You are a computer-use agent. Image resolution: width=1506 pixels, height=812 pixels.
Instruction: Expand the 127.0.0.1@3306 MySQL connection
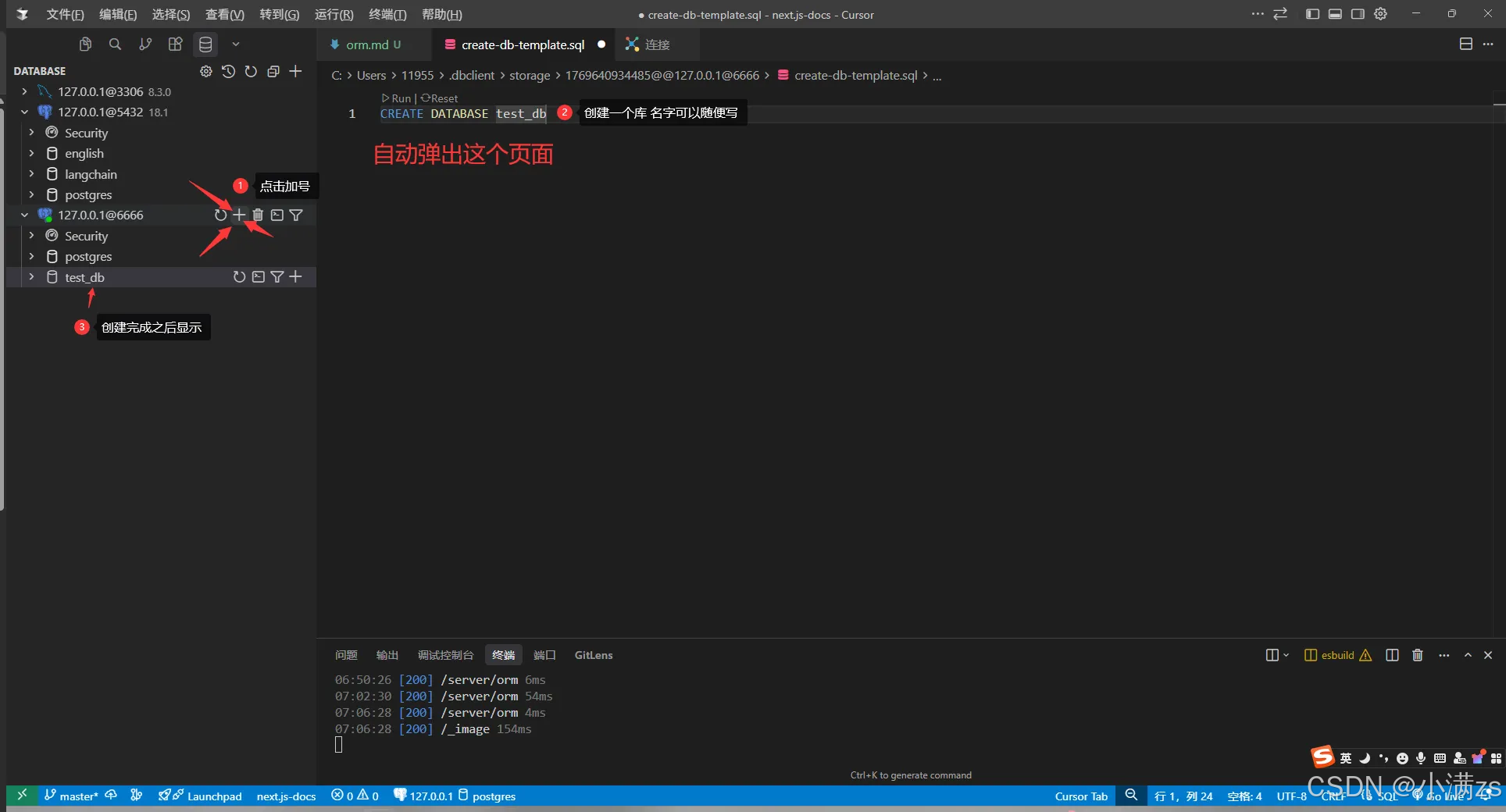[x=24, y=91]
